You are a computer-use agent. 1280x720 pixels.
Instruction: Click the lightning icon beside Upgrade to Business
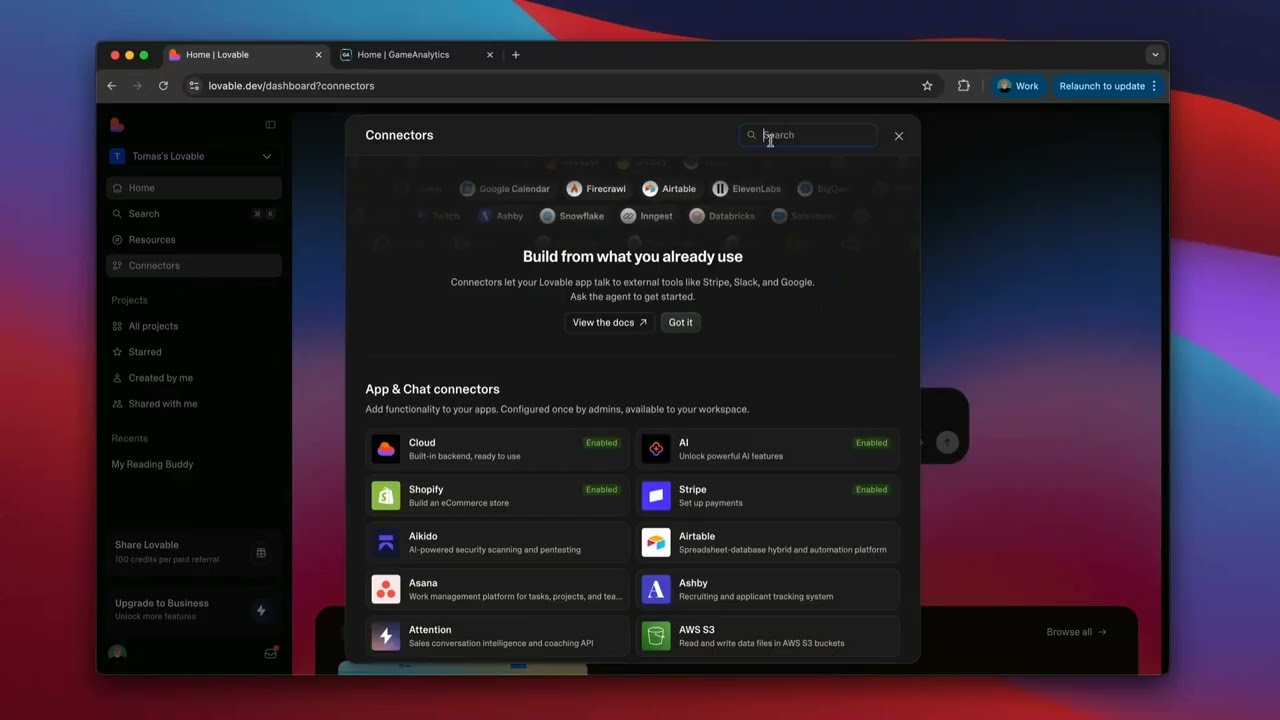pyautogui.click(x=261, y=610)
